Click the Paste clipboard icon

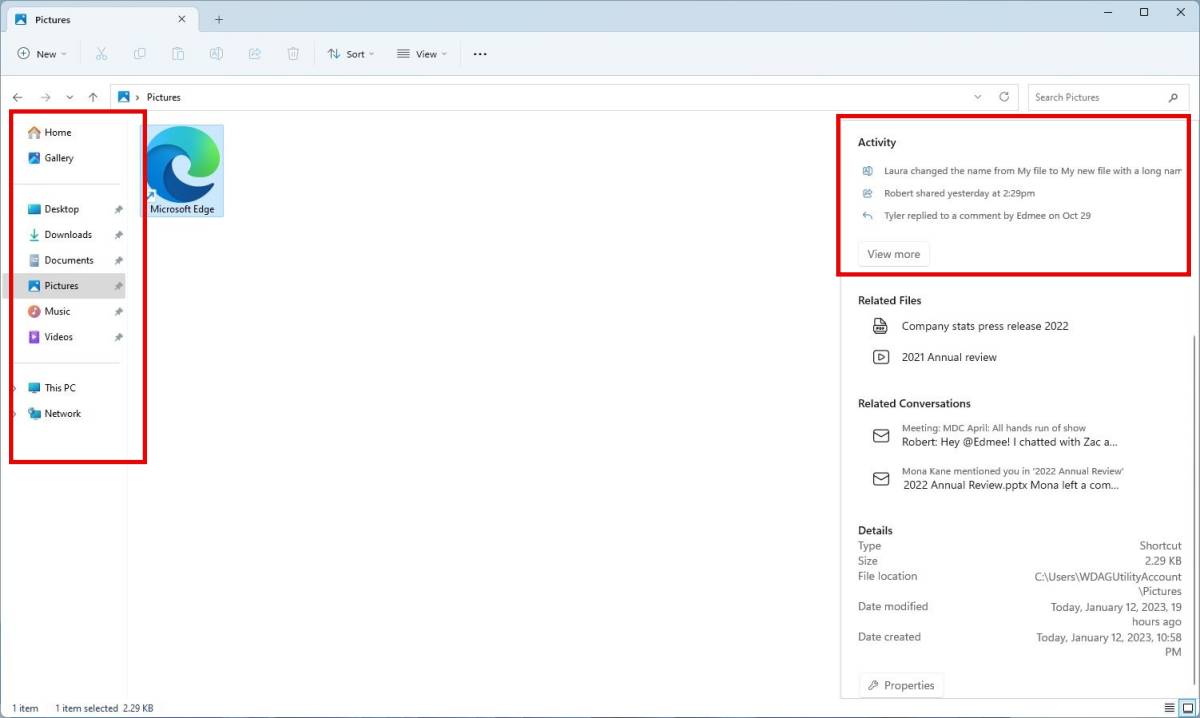tap(178, 54)
